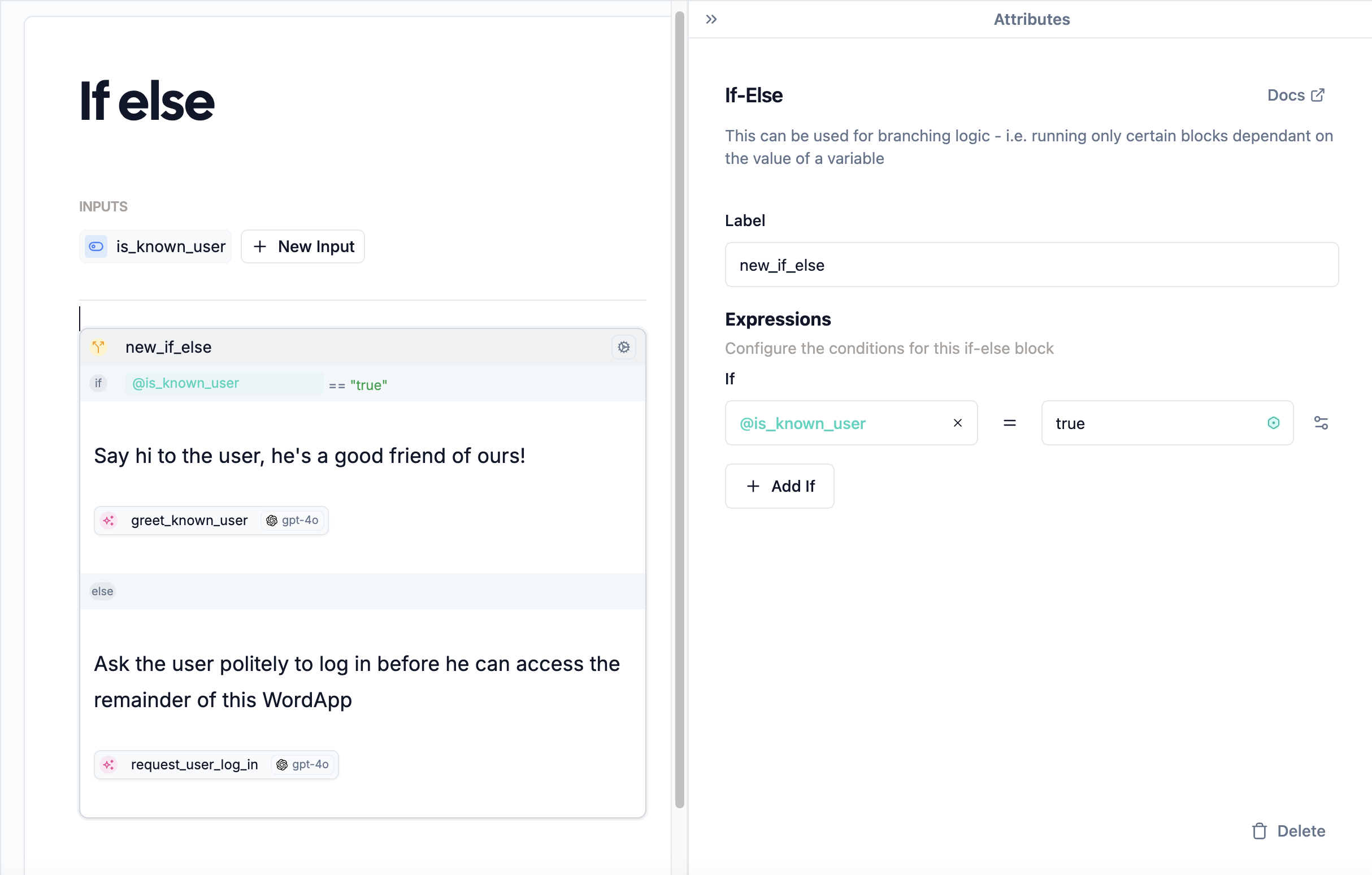Clear the @is_known_user variable with X
Image resolution: width=1372 pixels, height=875 pixels.
pos(957,423)
